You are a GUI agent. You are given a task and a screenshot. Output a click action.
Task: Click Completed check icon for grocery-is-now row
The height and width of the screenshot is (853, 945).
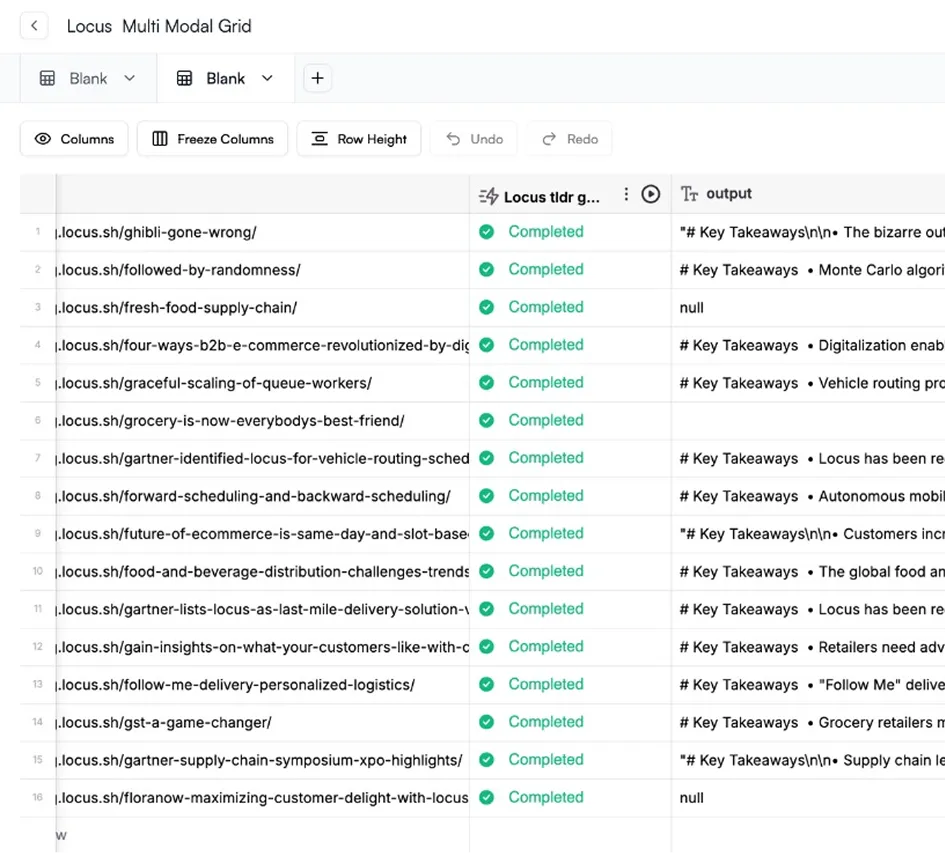coord(486,420)
